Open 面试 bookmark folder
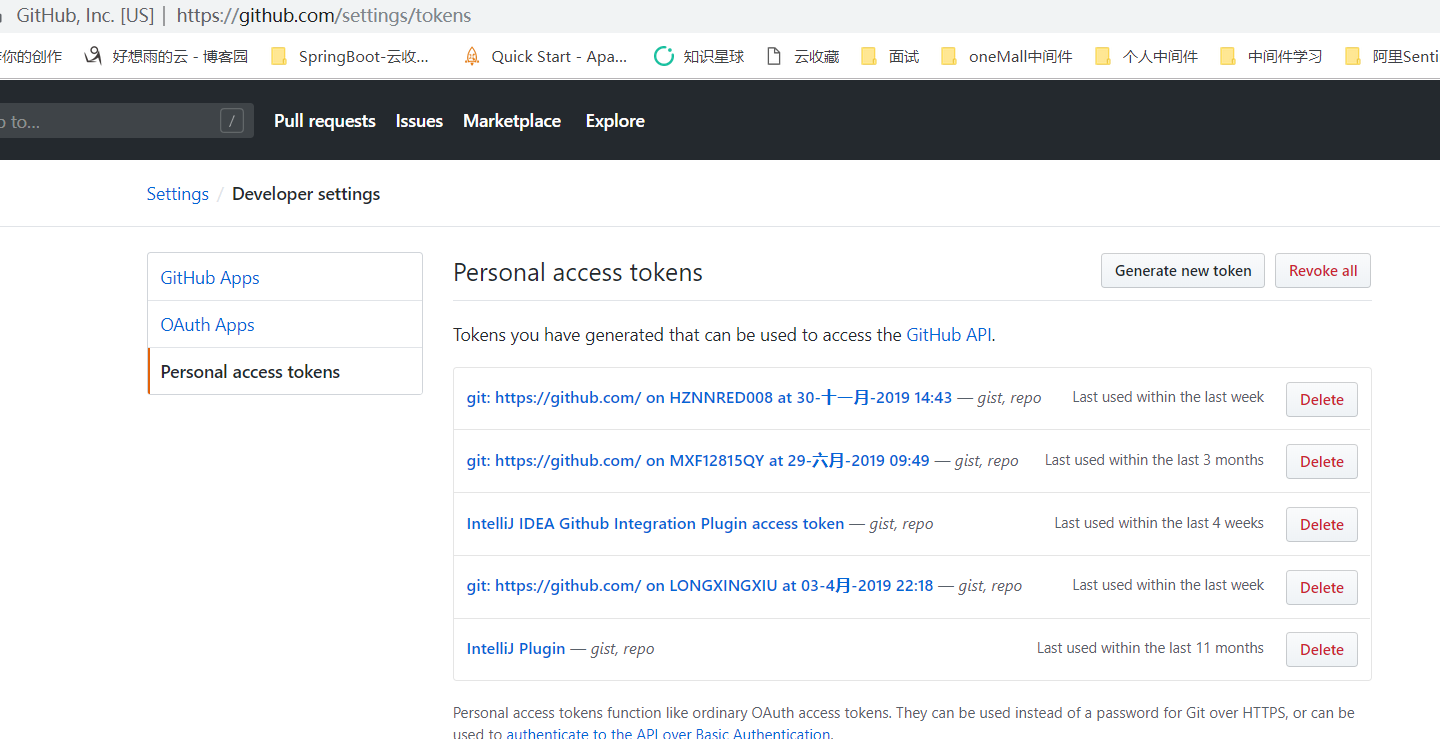1440x739 pixels. 890,56
